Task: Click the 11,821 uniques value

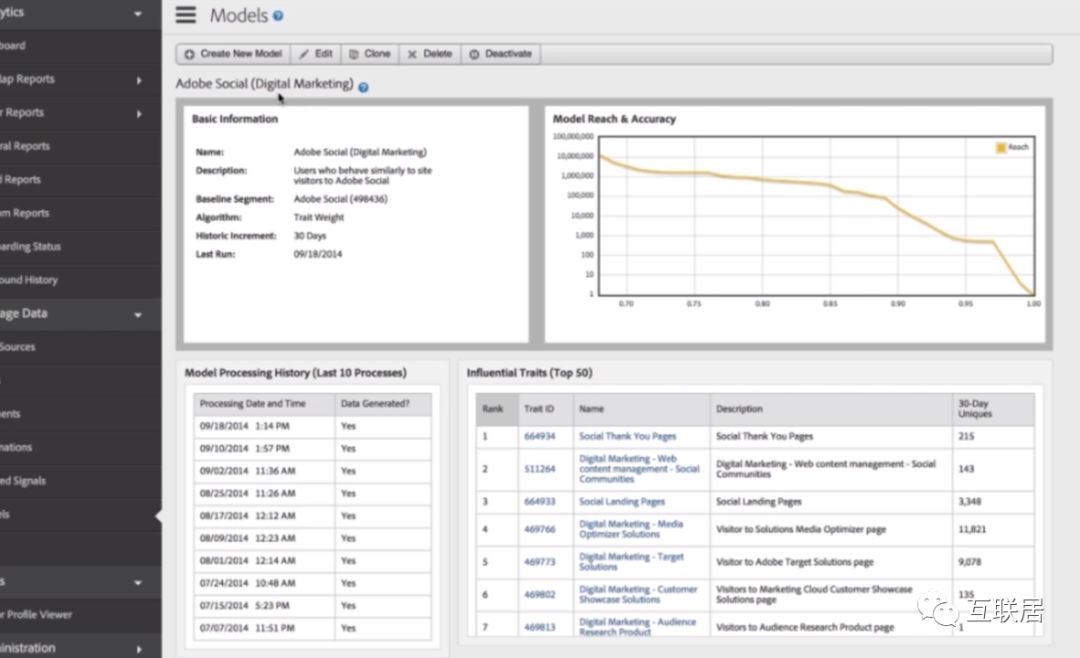Action: pos(972,529)
